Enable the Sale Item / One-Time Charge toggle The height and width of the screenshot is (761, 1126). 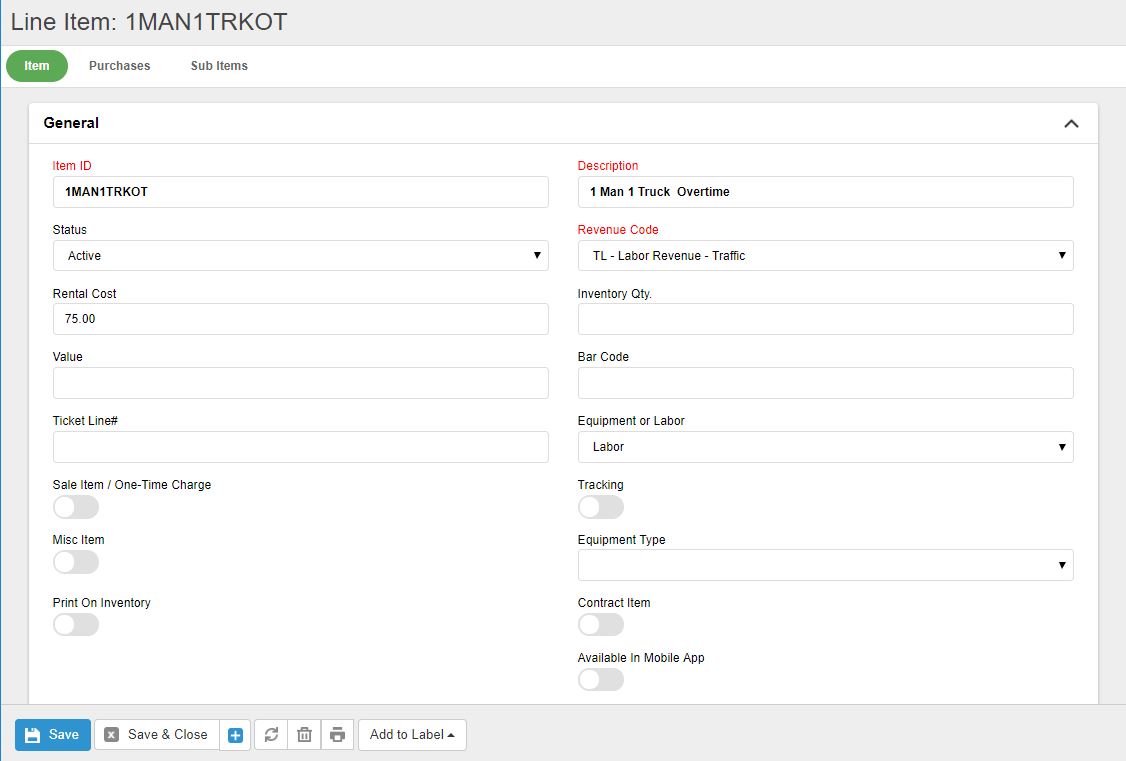(x=76, y=507)
